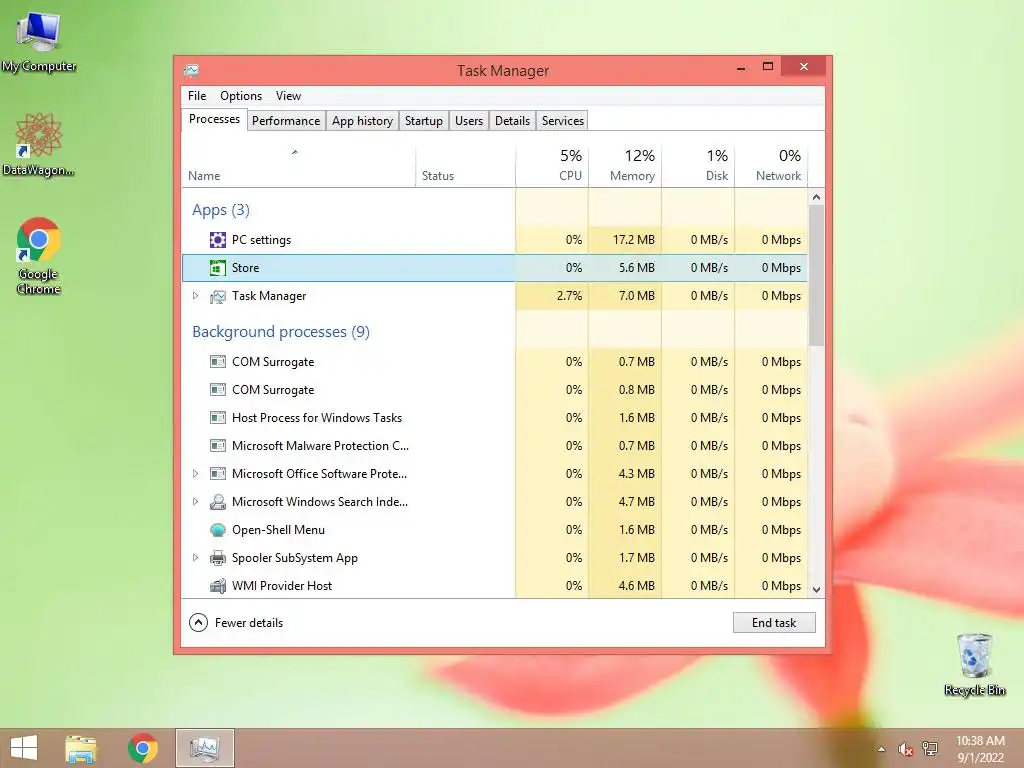This screenshot has width=1024, height=768.
Task: Switch to the Users tab
Action: [469, 121]
